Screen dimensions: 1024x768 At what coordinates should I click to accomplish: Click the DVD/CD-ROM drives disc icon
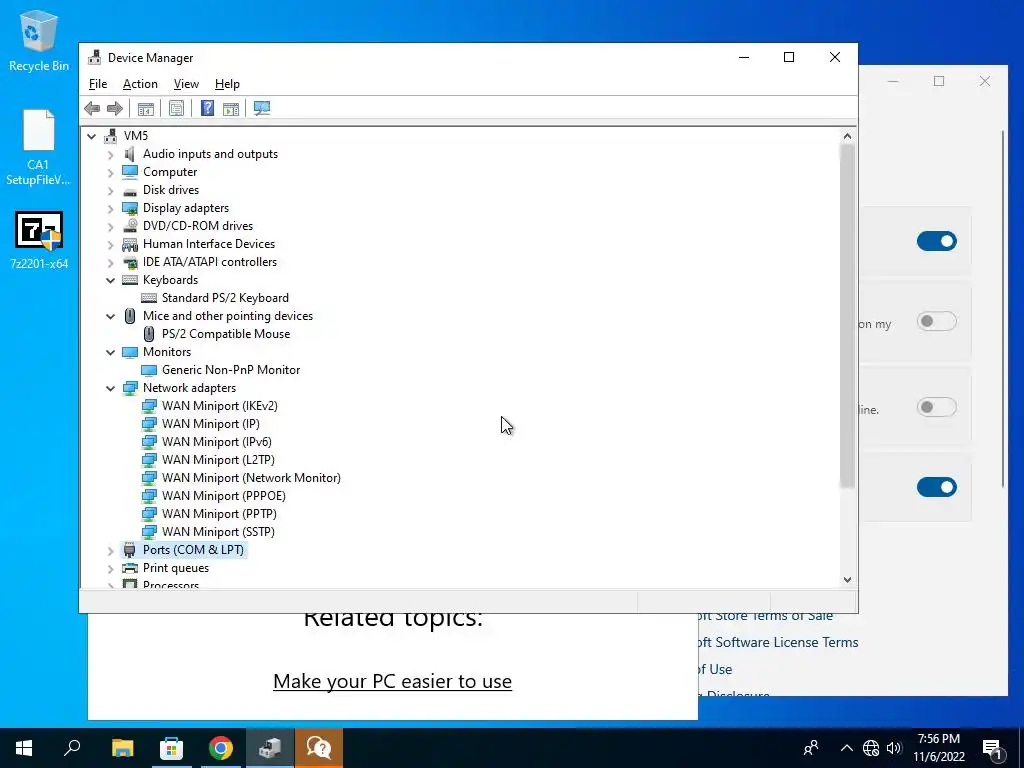[x=130, y=226]
